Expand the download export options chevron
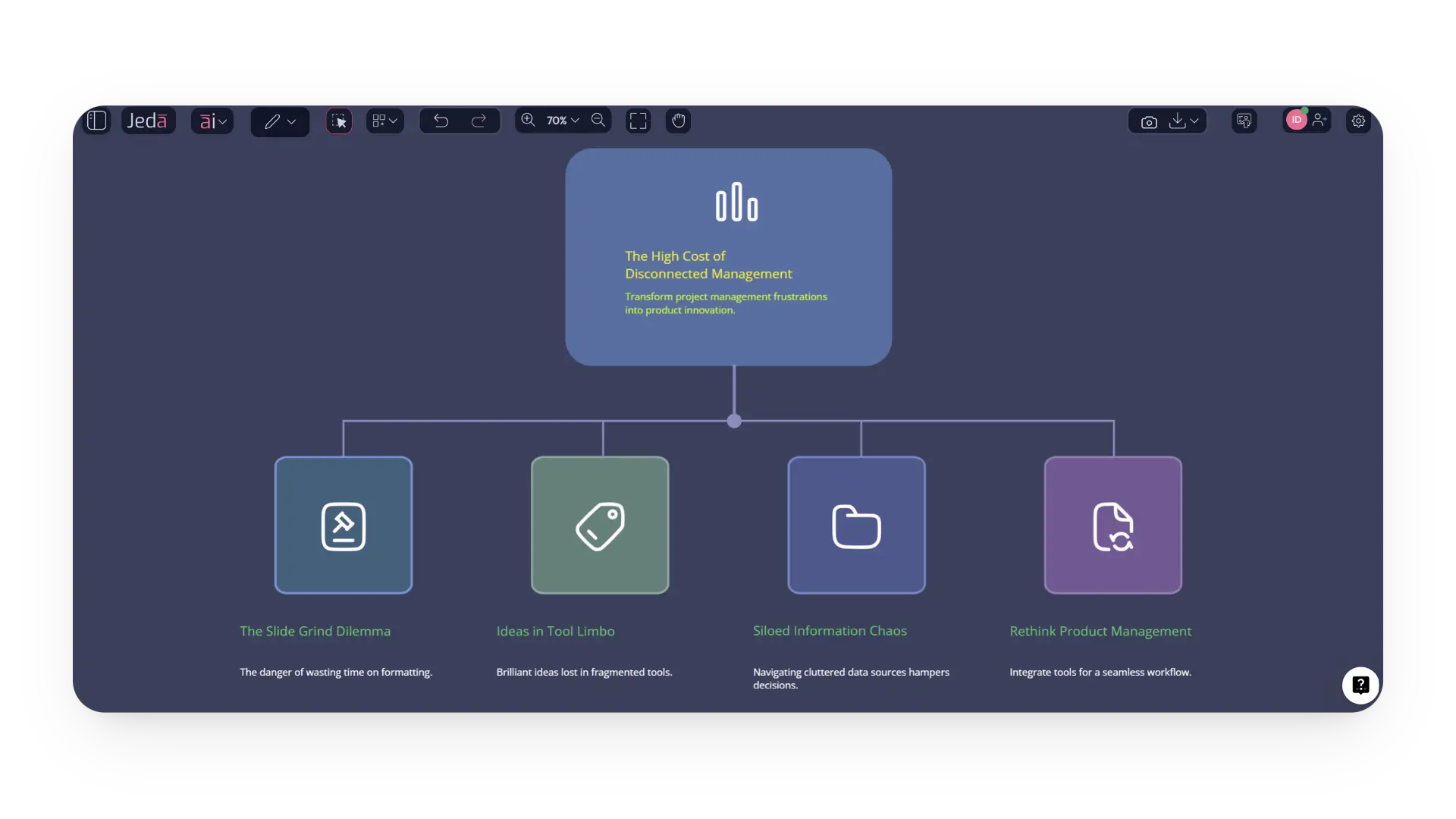 coord(1194,121)
